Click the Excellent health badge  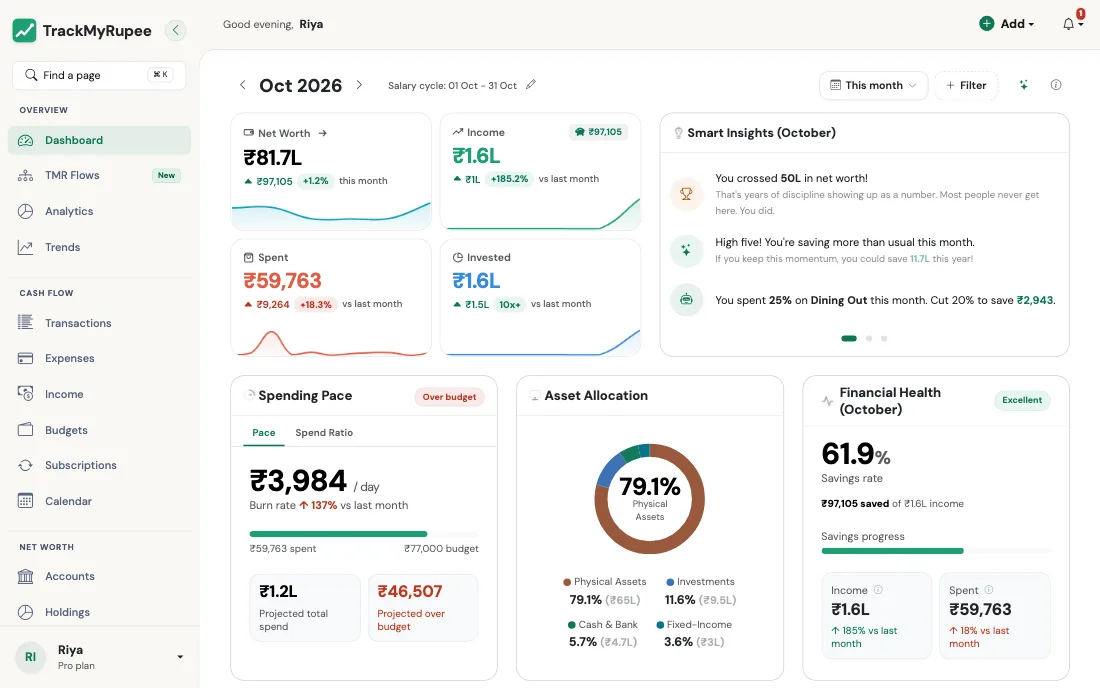(1021, 400)
